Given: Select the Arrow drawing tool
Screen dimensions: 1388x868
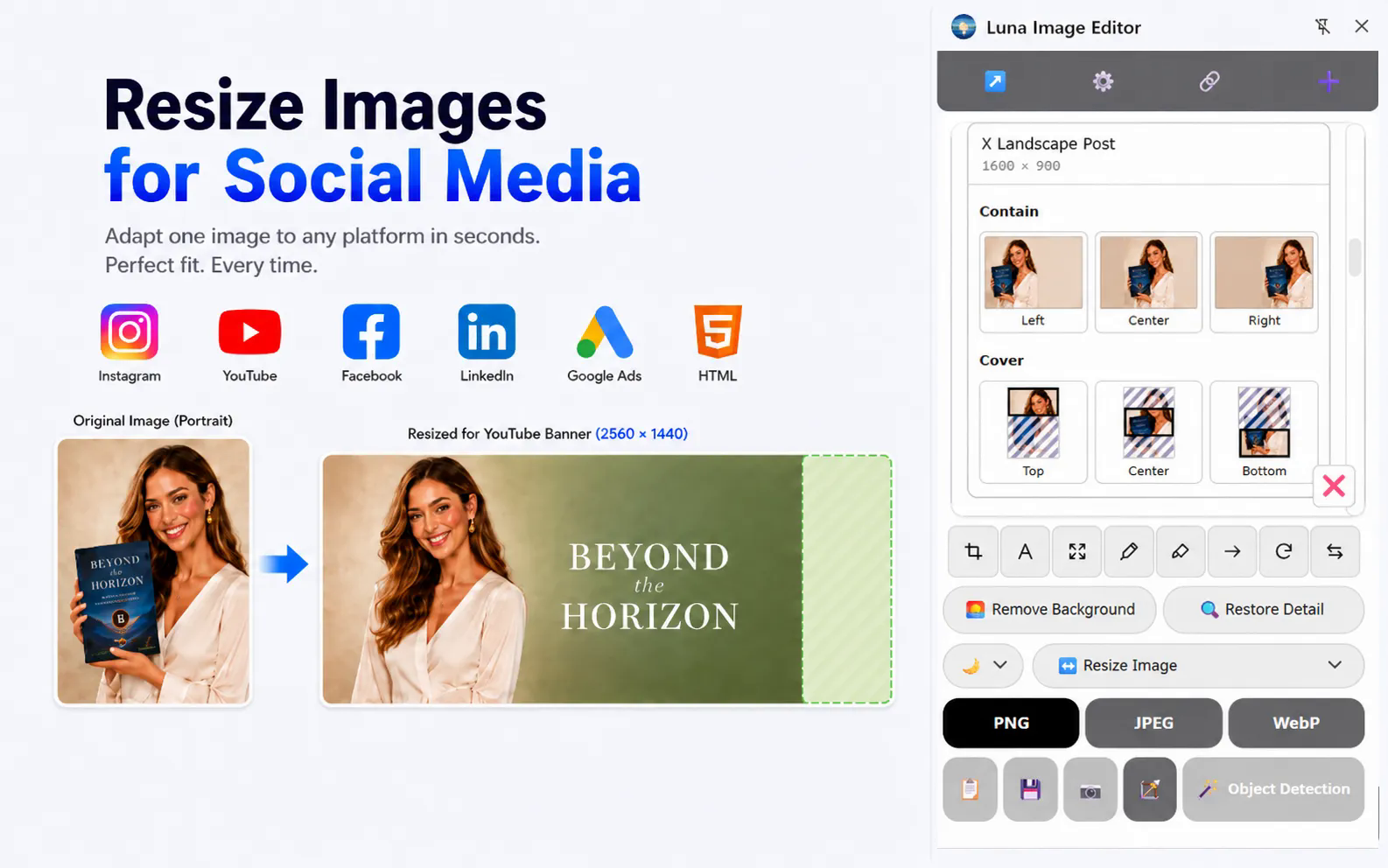Looking at the screenshot, I should click(1231, 551).
